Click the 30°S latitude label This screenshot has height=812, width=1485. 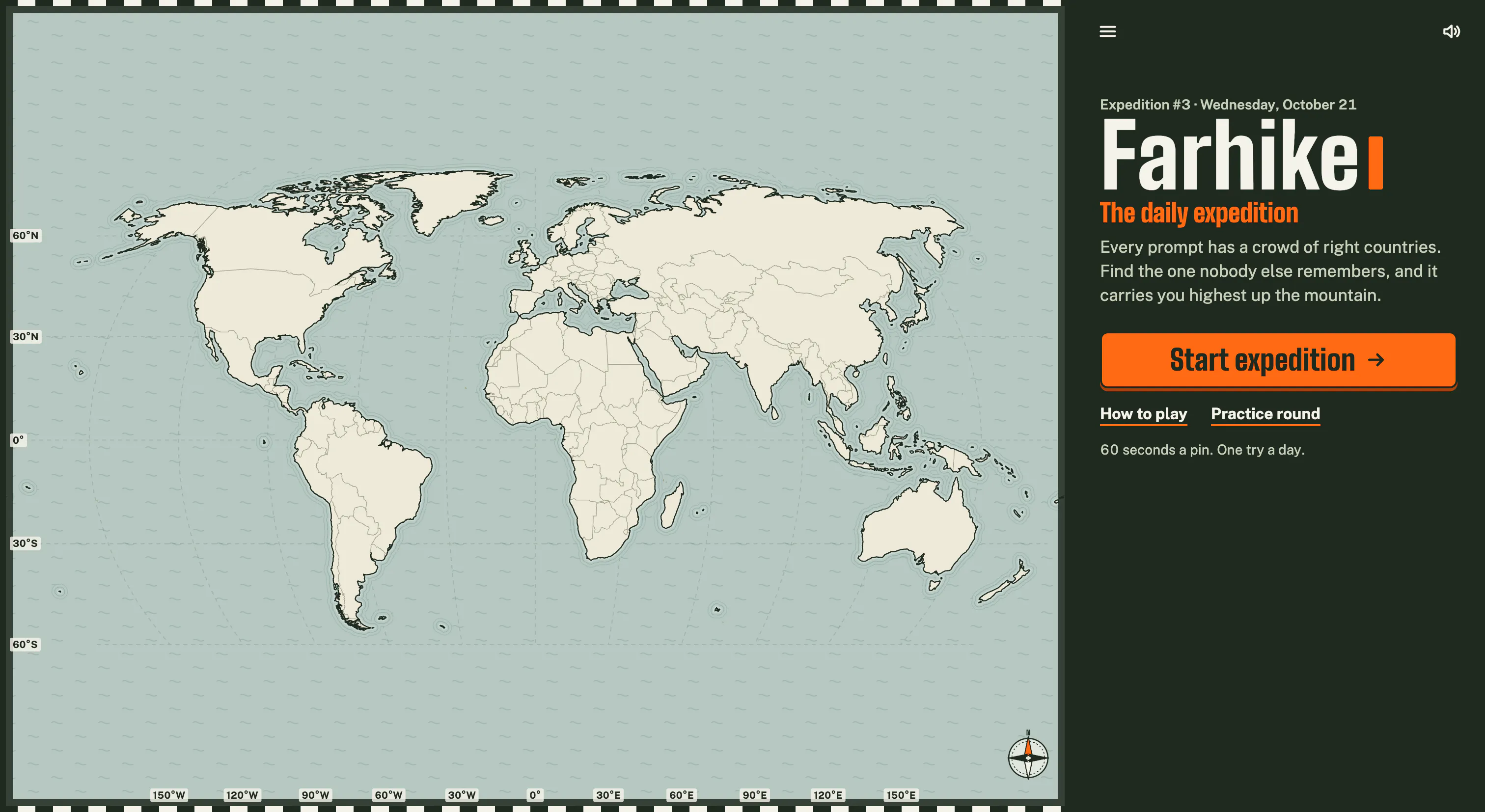pyautogui.click(x=26, y=543)
